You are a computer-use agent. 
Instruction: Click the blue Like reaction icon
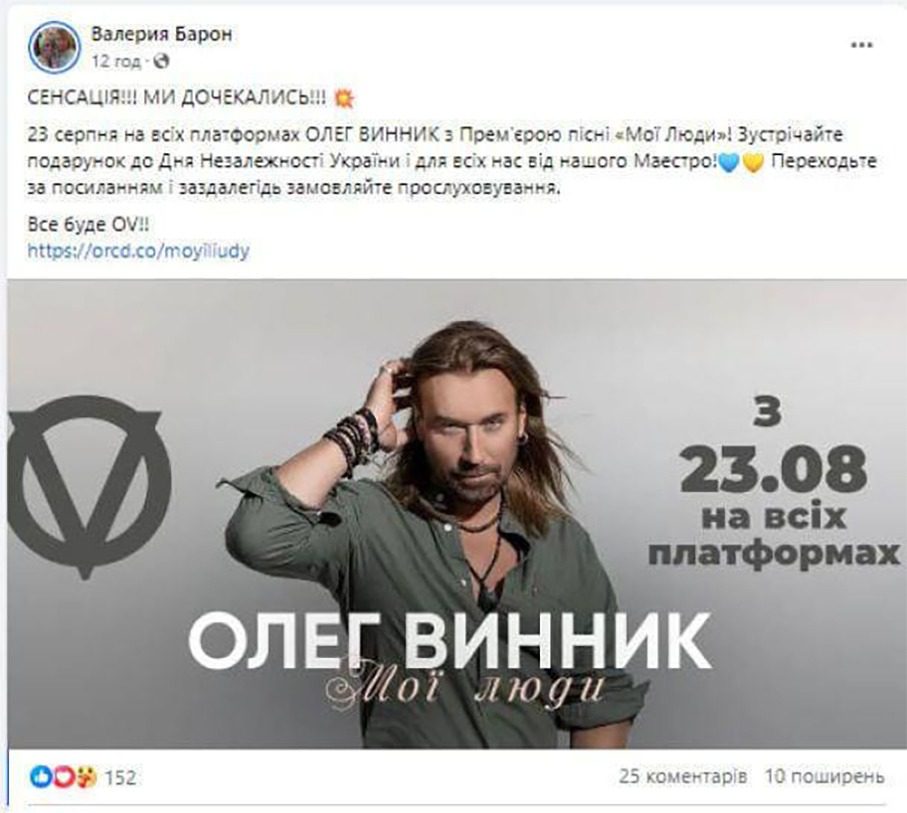tap(40, 777)
